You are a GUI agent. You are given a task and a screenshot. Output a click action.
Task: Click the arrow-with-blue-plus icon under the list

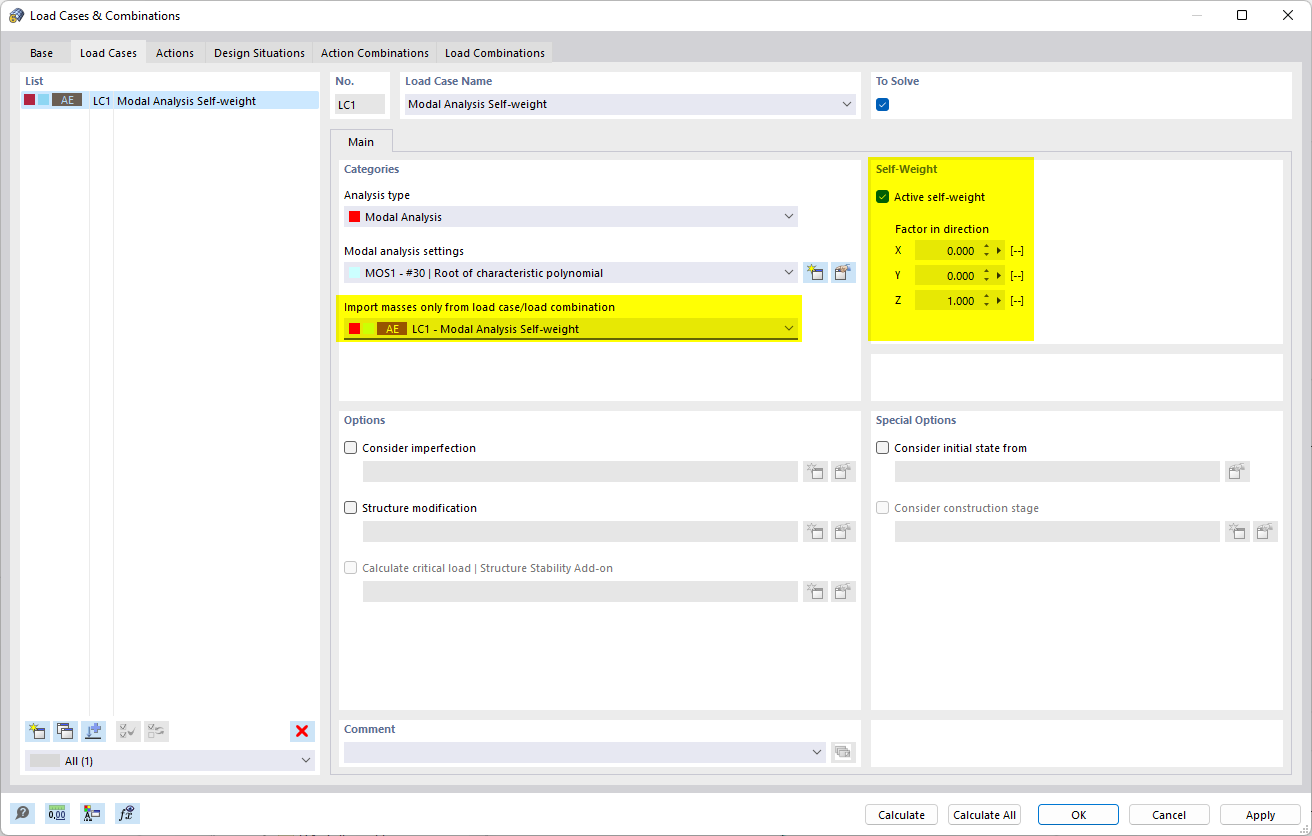pos(93,731)
